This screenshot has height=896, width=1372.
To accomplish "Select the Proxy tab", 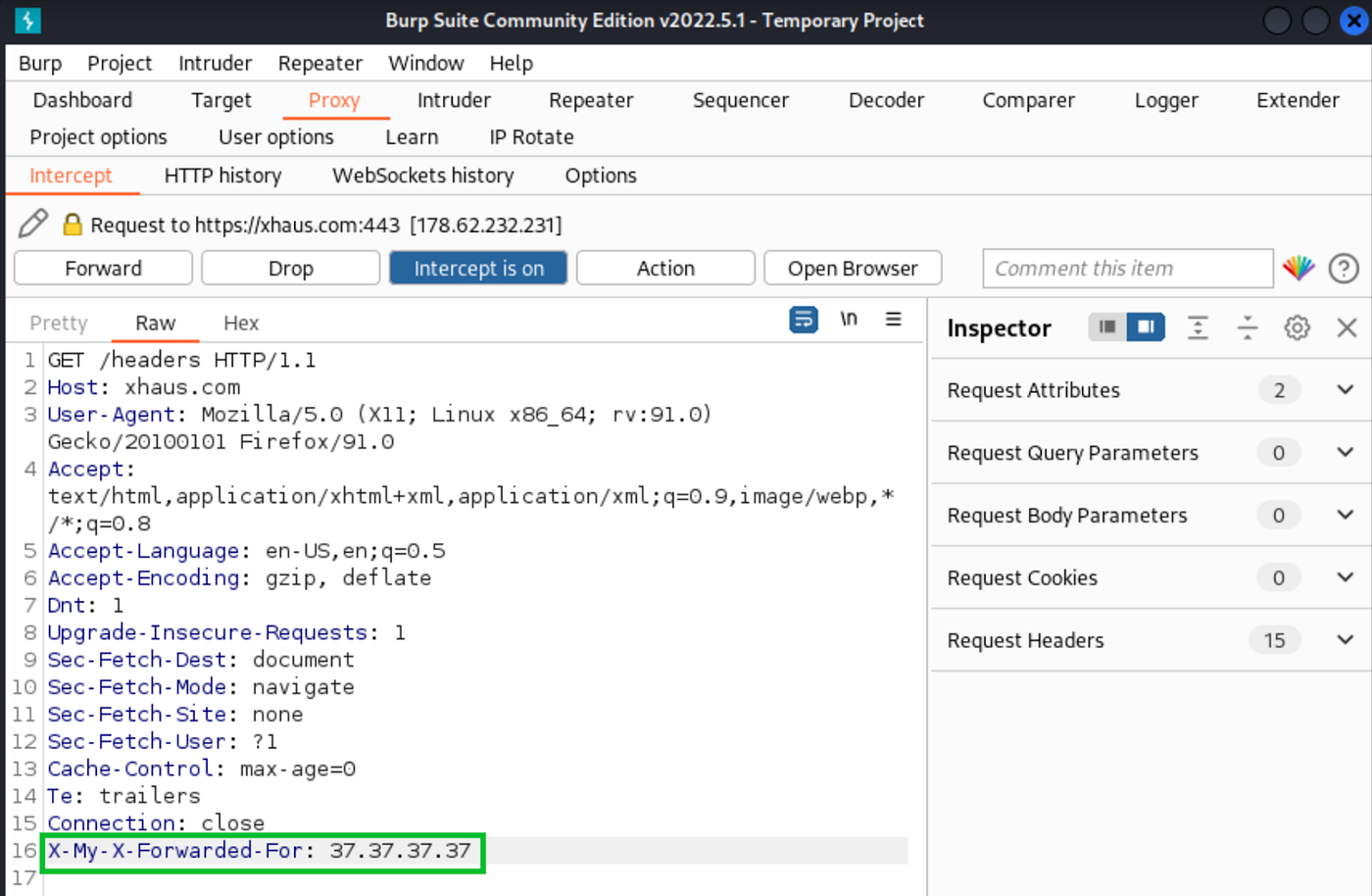I will click(334, 100).
